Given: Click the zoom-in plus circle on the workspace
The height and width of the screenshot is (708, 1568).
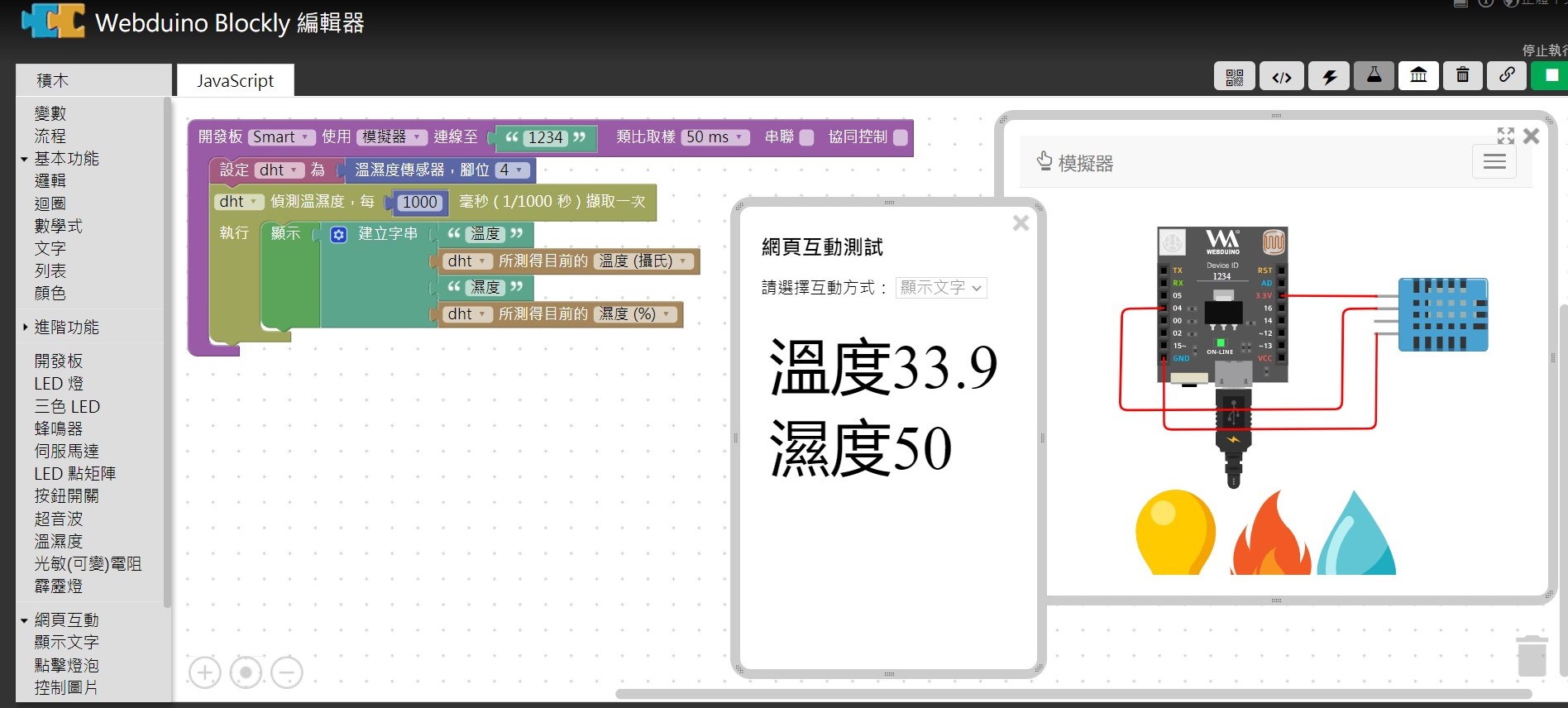Looking at the screenshot, I should [x=205, y=672].
